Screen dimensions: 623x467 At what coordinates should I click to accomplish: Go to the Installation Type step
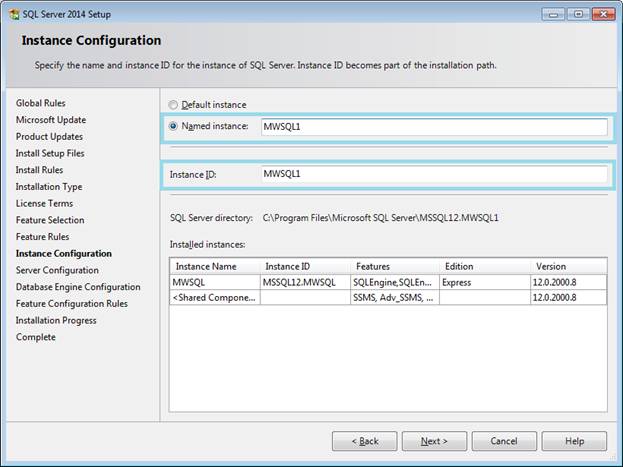[49, 186]
